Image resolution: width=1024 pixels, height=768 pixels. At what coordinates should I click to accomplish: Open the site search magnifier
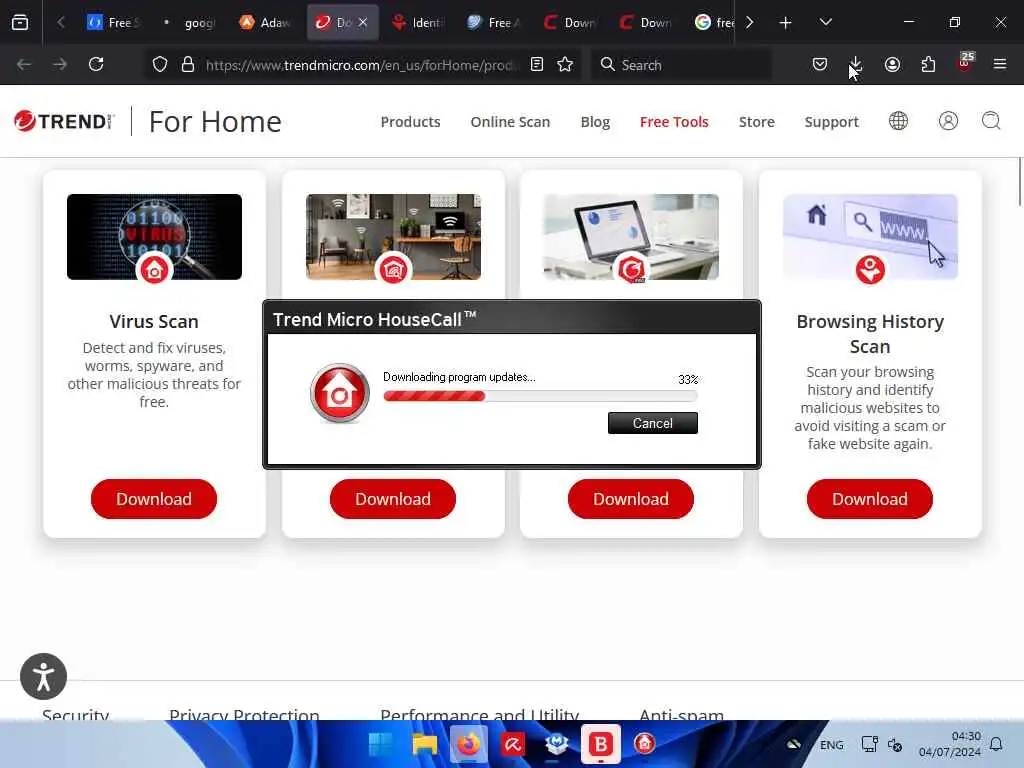click(991, 121)
